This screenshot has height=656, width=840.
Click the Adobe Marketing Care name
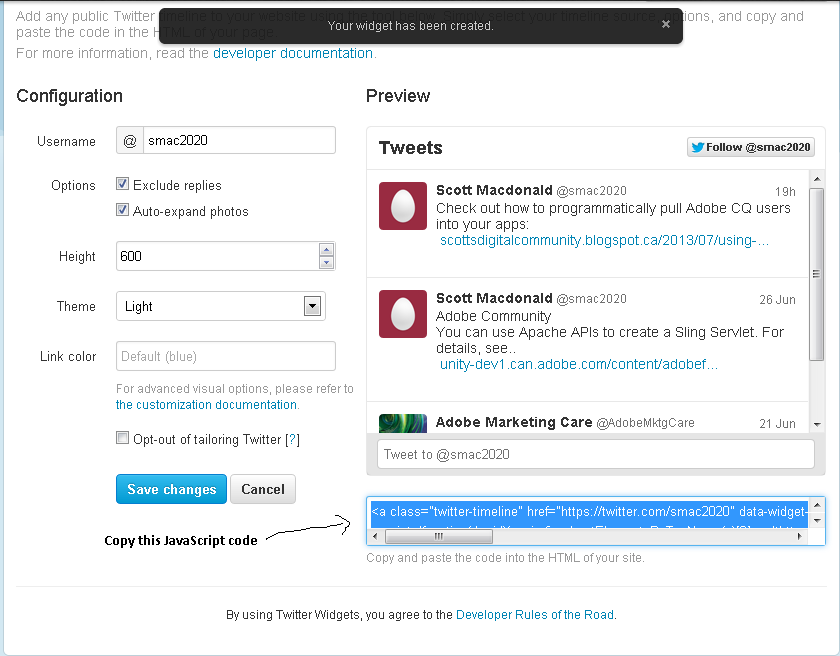[x=514, y=423]
